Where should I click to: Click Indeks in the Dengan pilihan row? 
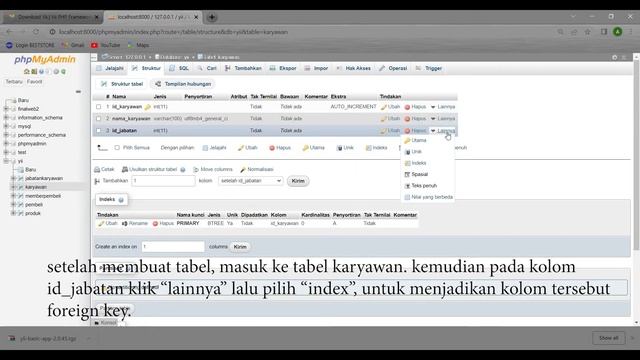tap(377, 148)
